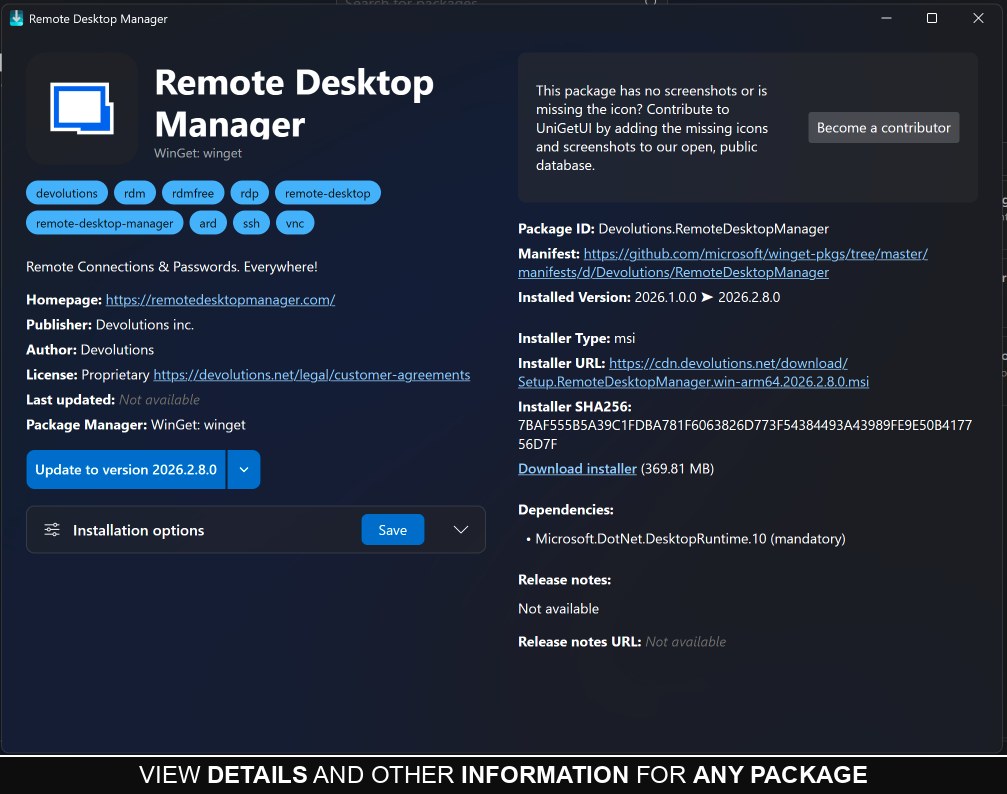Save the installation options
Viewport: 1007px width, 794px height.
392,530
